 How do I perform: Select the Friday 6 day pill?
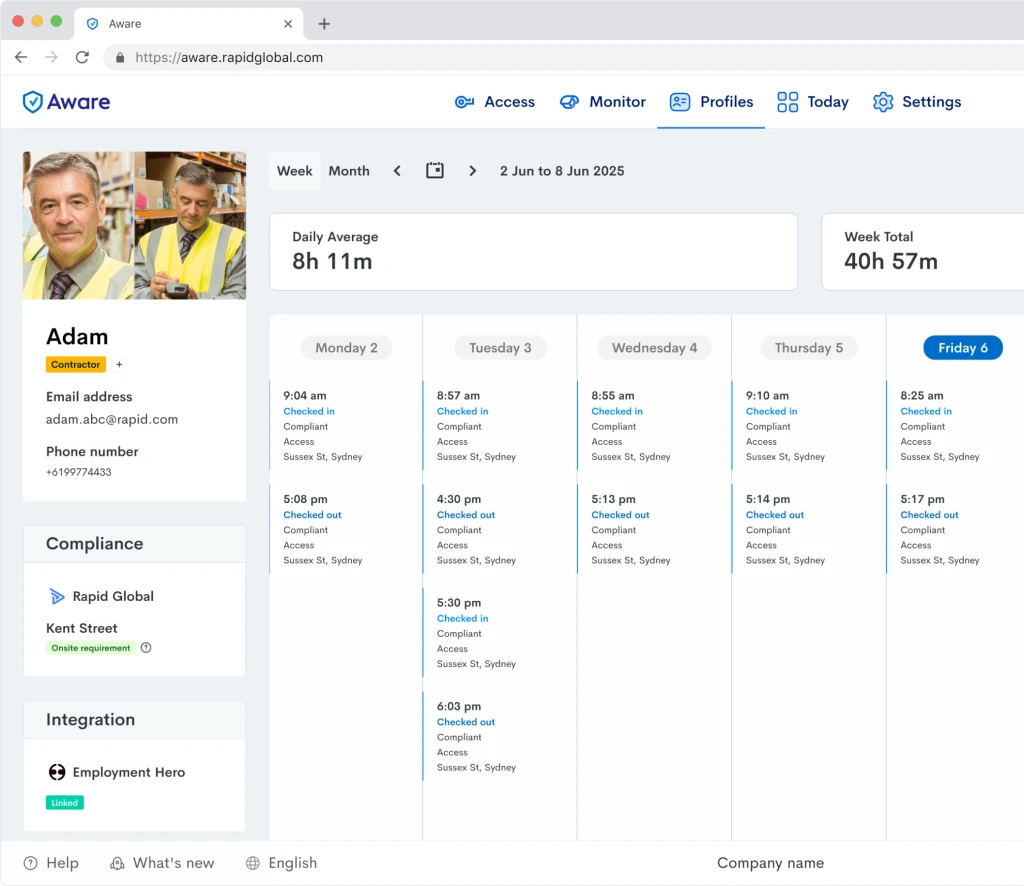(x=963, y=348)
